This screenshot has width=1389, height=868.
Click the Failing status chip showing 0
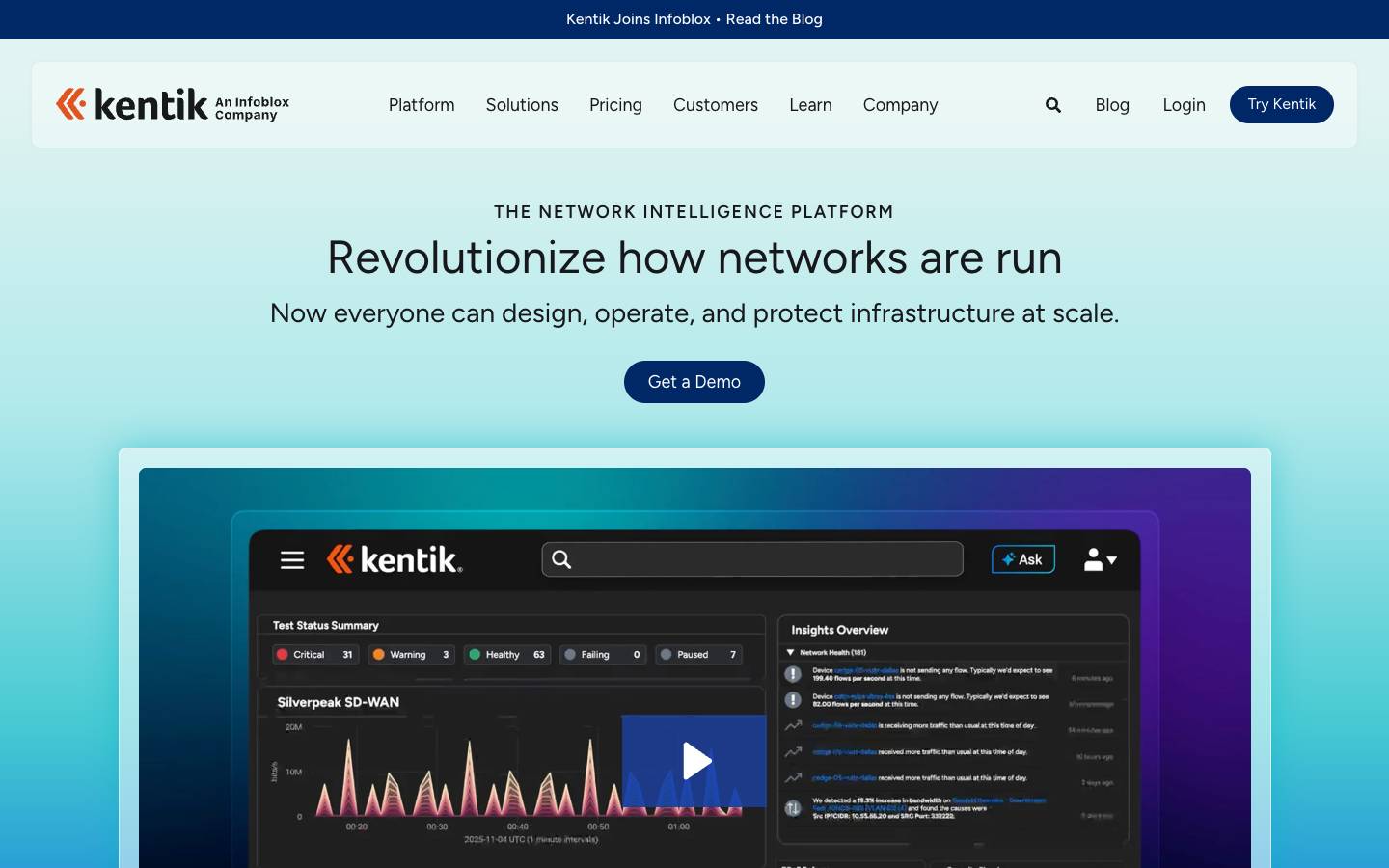point(603,654)
